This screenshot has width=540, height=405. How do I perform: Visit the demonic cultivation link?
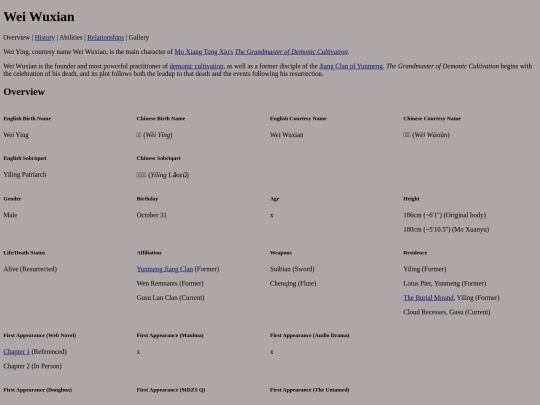point(196,66)
